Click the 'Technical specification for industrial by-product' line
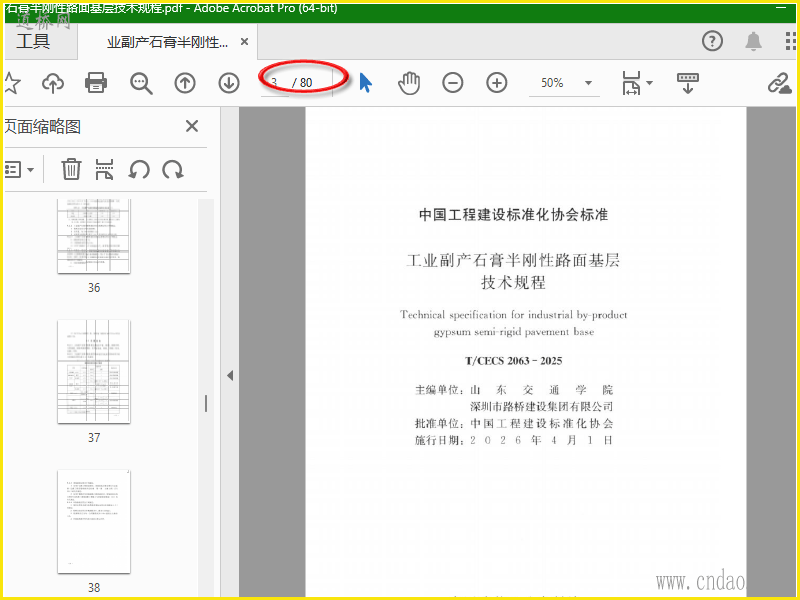Viewport: 800px width, 600px height. tap(514, 315)
